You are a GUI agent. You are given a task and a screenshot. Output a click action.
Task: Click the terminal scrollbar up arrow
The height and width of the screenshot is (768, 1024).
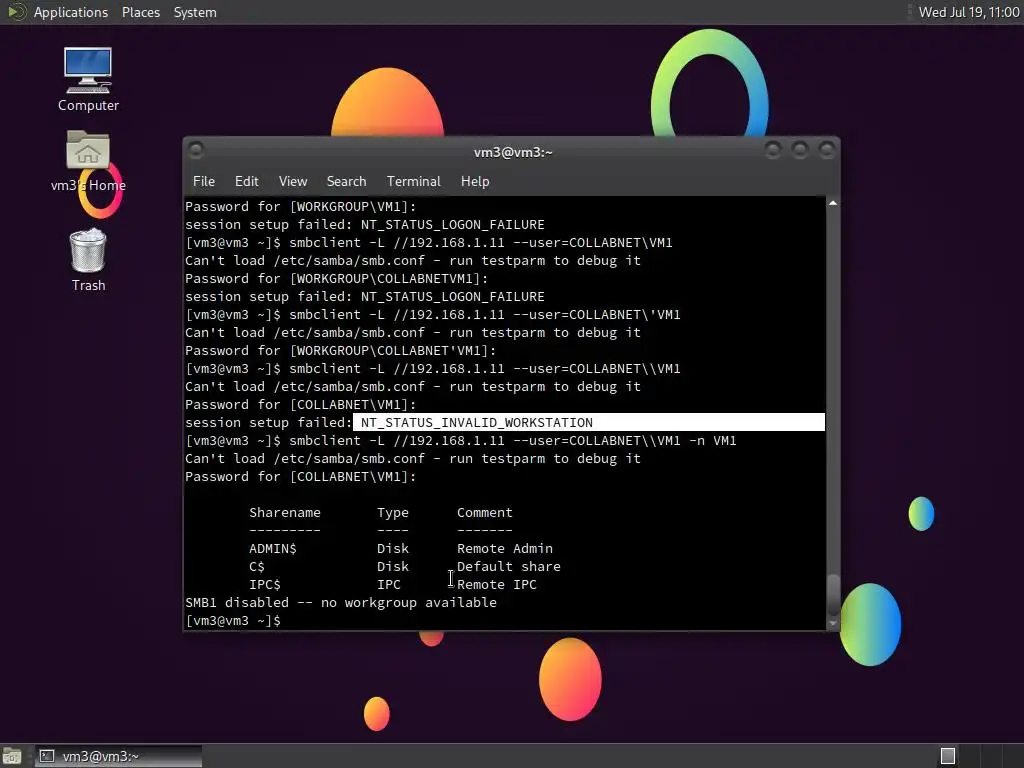(x=833, y=204)
